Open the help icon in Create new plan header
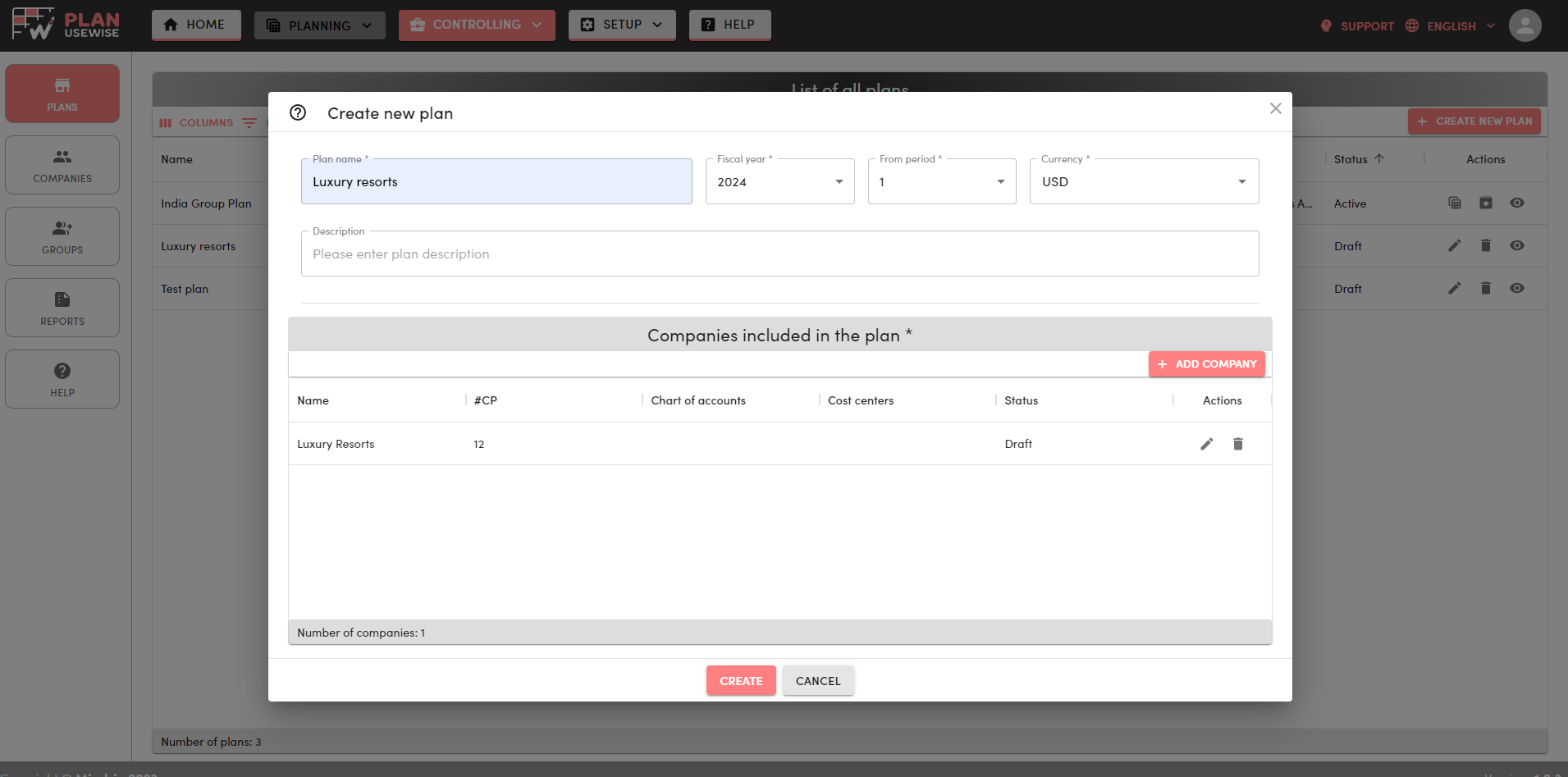 (x=298, y=112)
